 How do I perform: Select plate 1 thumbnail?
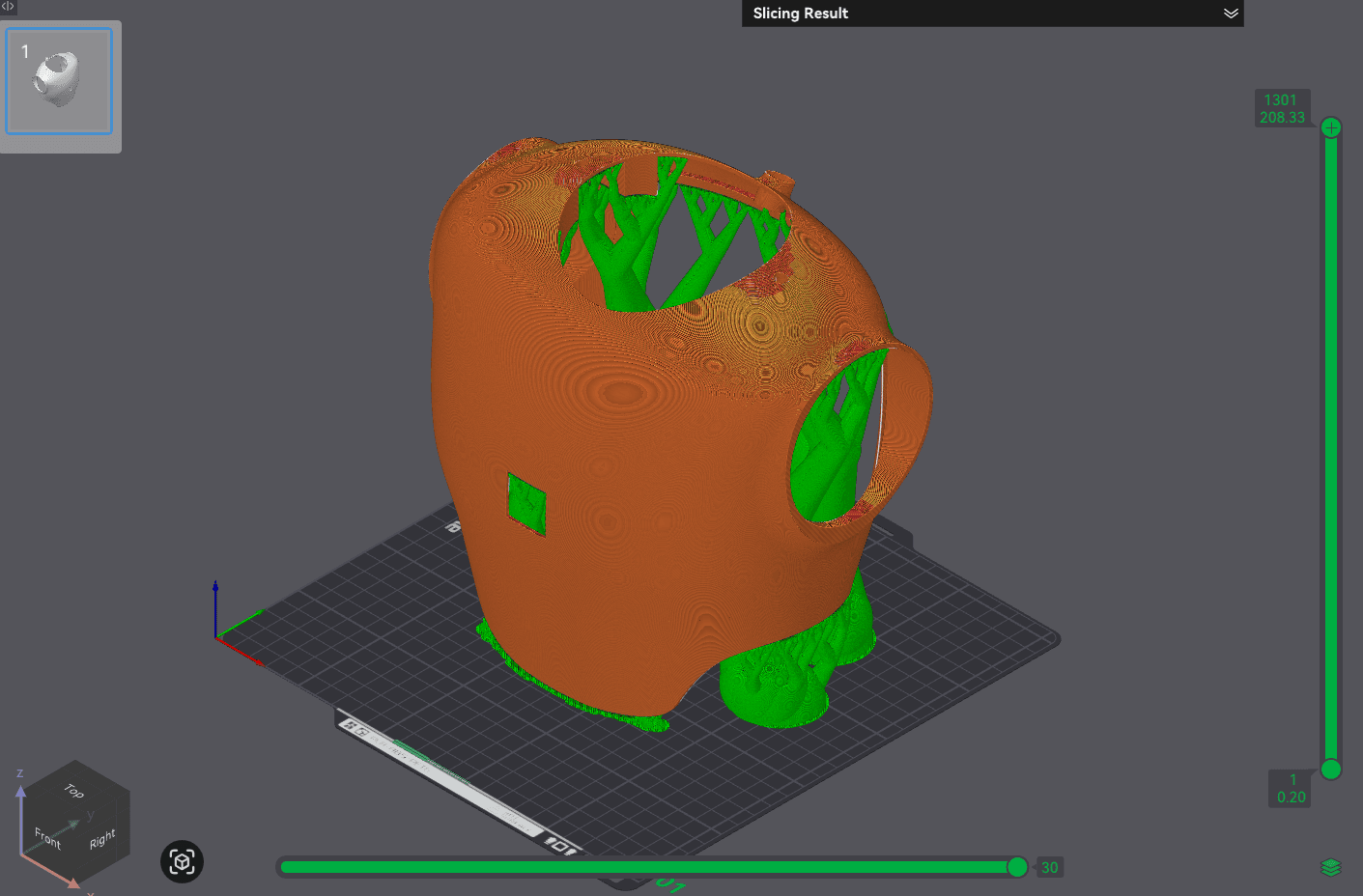[x=60, y=81]
